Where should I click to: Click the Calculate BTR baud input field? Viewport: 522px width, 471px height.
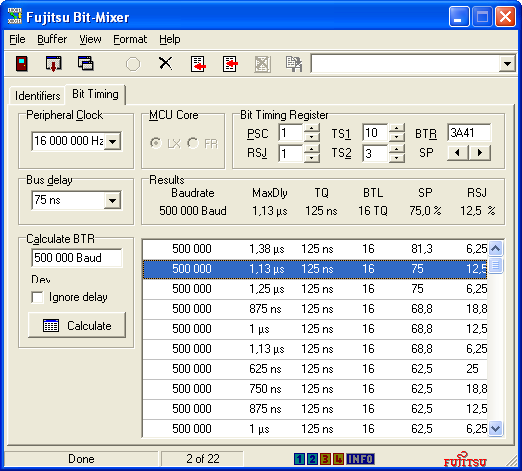77,258
